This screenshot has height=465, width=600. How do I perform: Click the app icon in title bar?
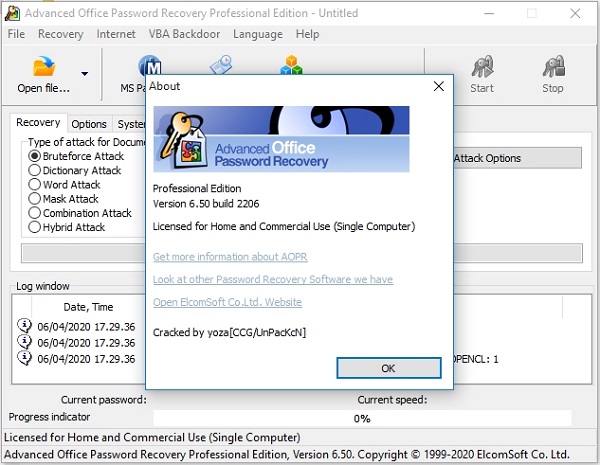(x=12, y=13)
